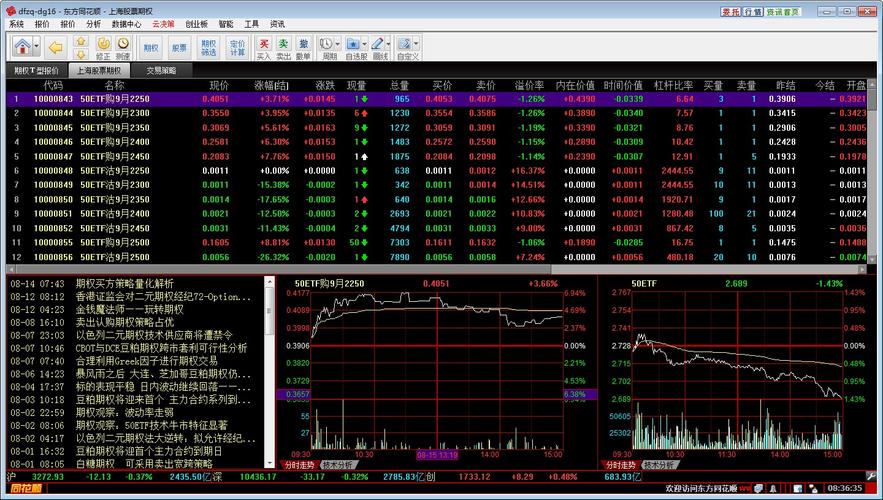This screenshot has width=883, height=500.
Task: Click the yellow up arrow toolbar icon
Action: [81, 41]
